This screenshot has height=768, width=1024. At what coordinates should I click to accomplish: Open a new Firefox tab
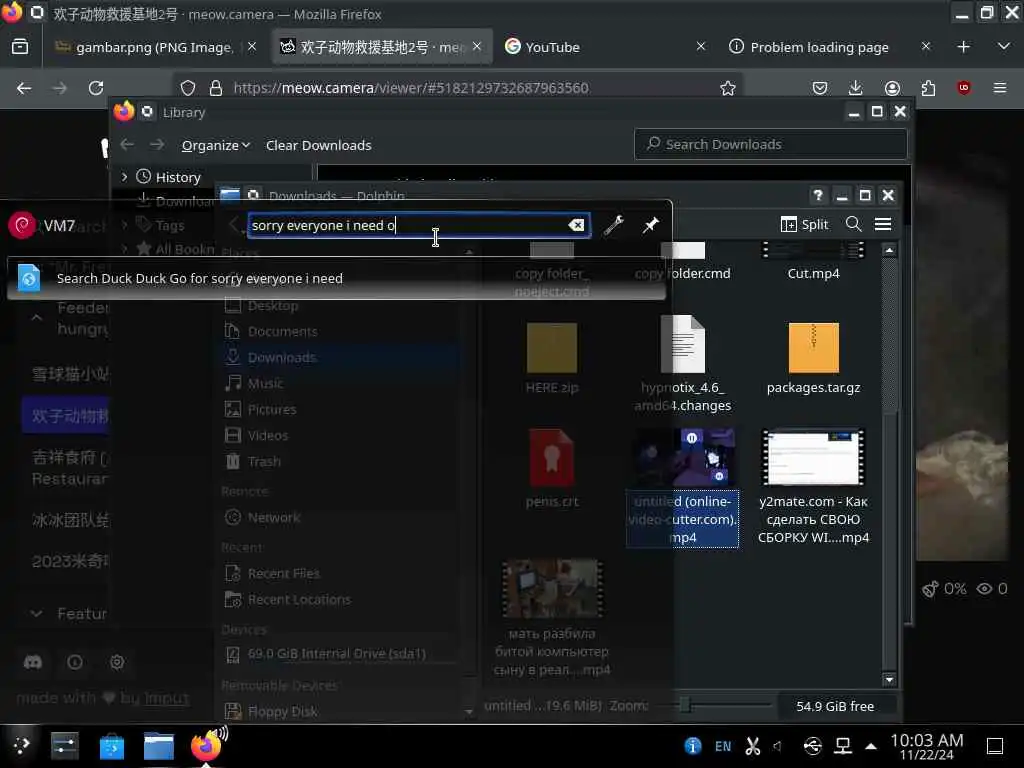(x=963, y=47)
